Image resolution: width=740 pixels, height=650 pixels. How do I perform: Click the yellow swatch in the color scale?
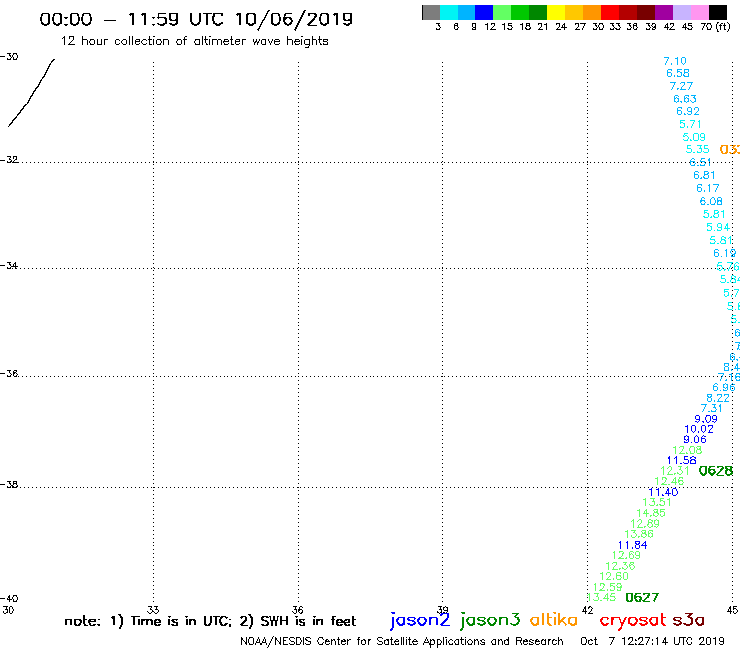click(x=556, y=12)
